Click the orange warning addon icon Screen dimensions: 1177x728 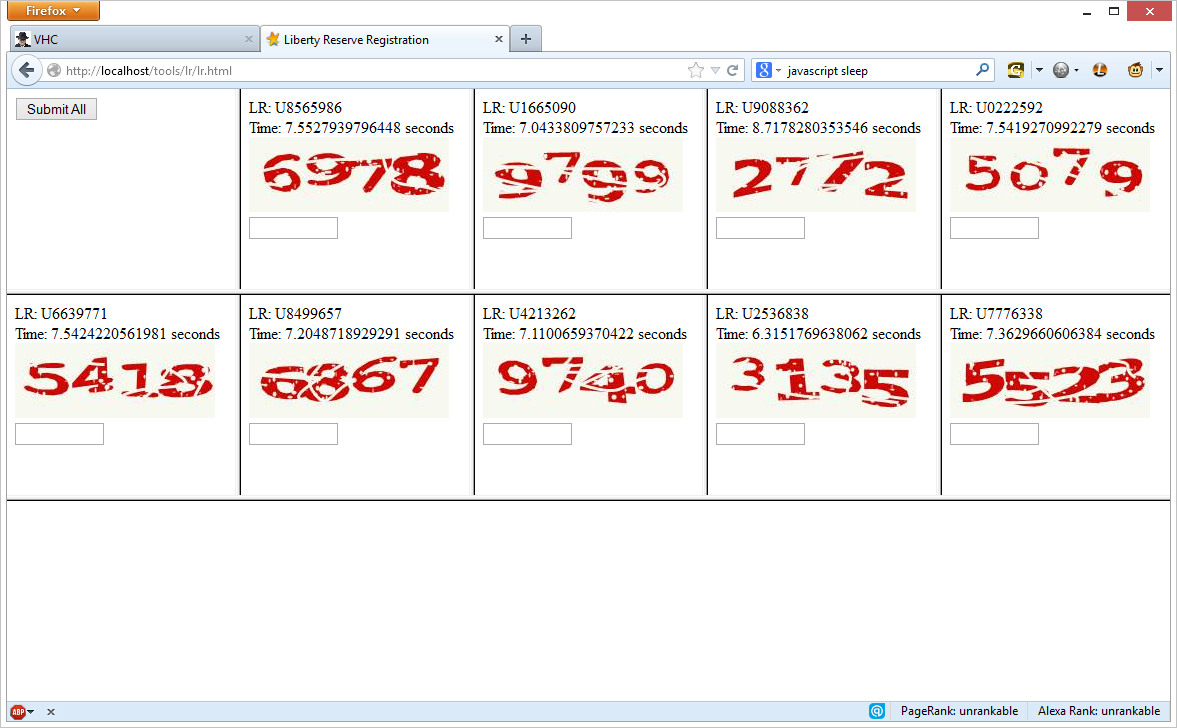1100,70
